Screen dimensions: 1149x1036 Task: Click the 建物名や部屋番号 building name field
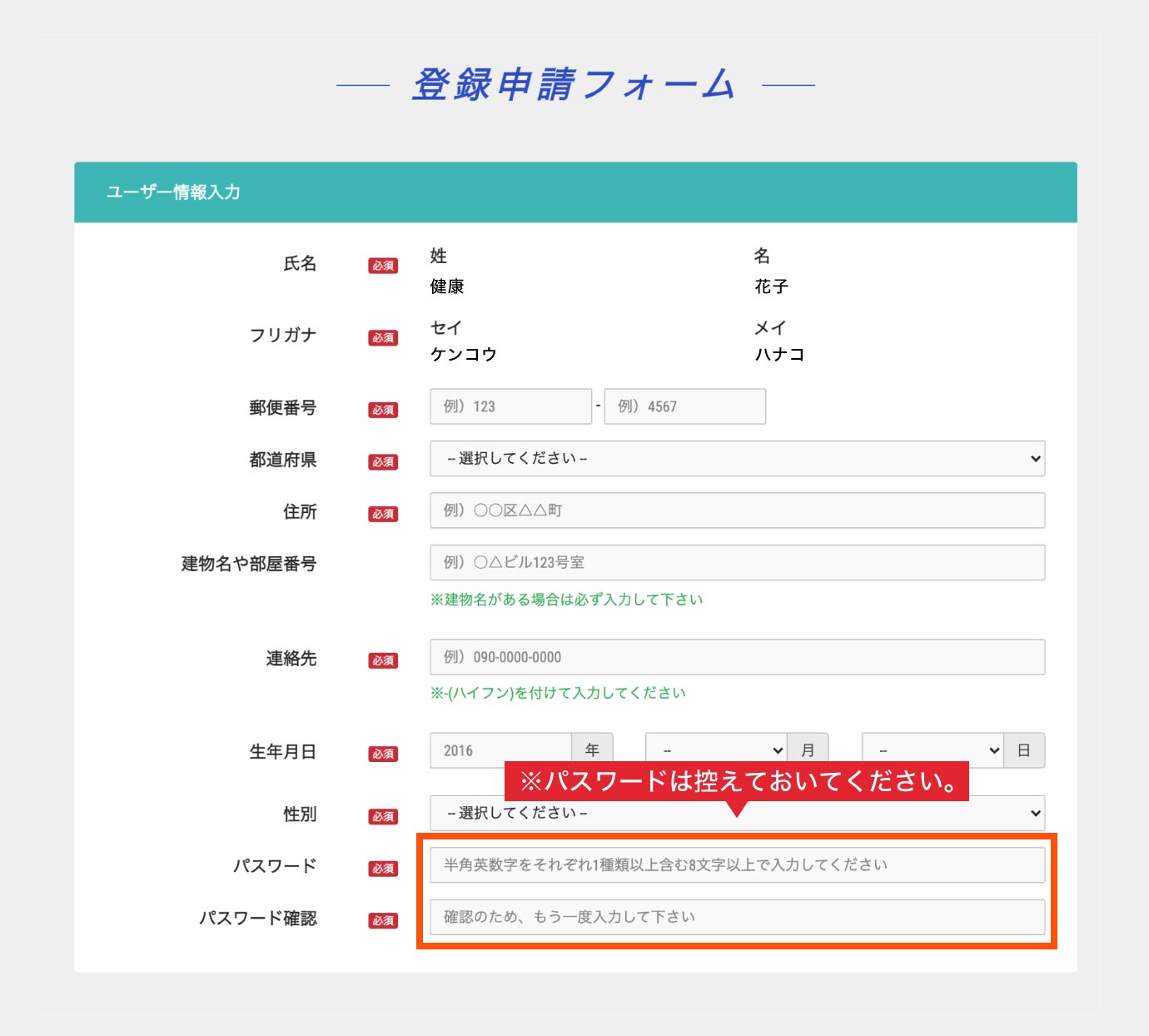coord(737,563)
